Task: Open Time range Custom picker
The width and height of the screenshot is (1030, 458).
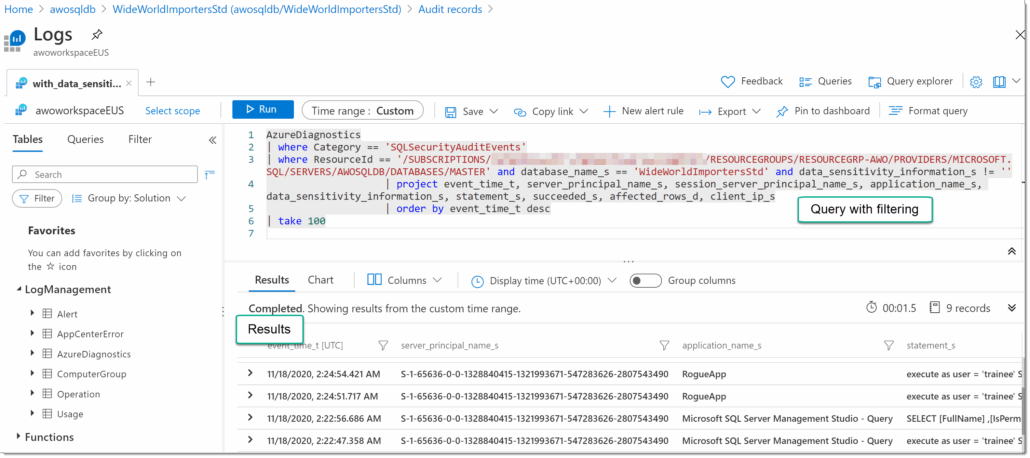Action: click(x=363, y=111)
